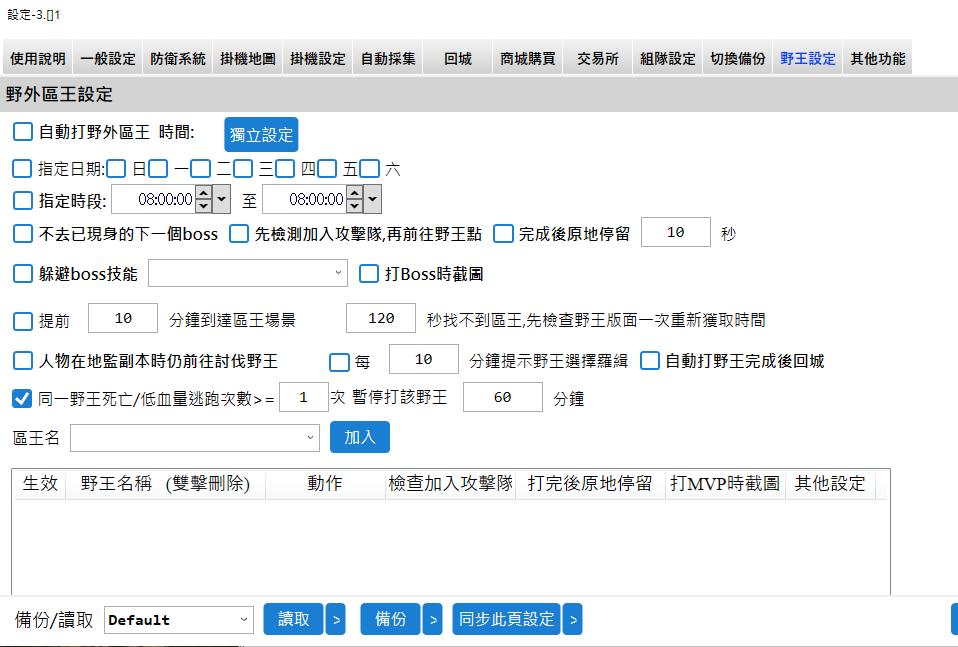Enable 自動打野王完成後回城 checkbox
Screen dimensions: 958x647
[x=650, y=361]
